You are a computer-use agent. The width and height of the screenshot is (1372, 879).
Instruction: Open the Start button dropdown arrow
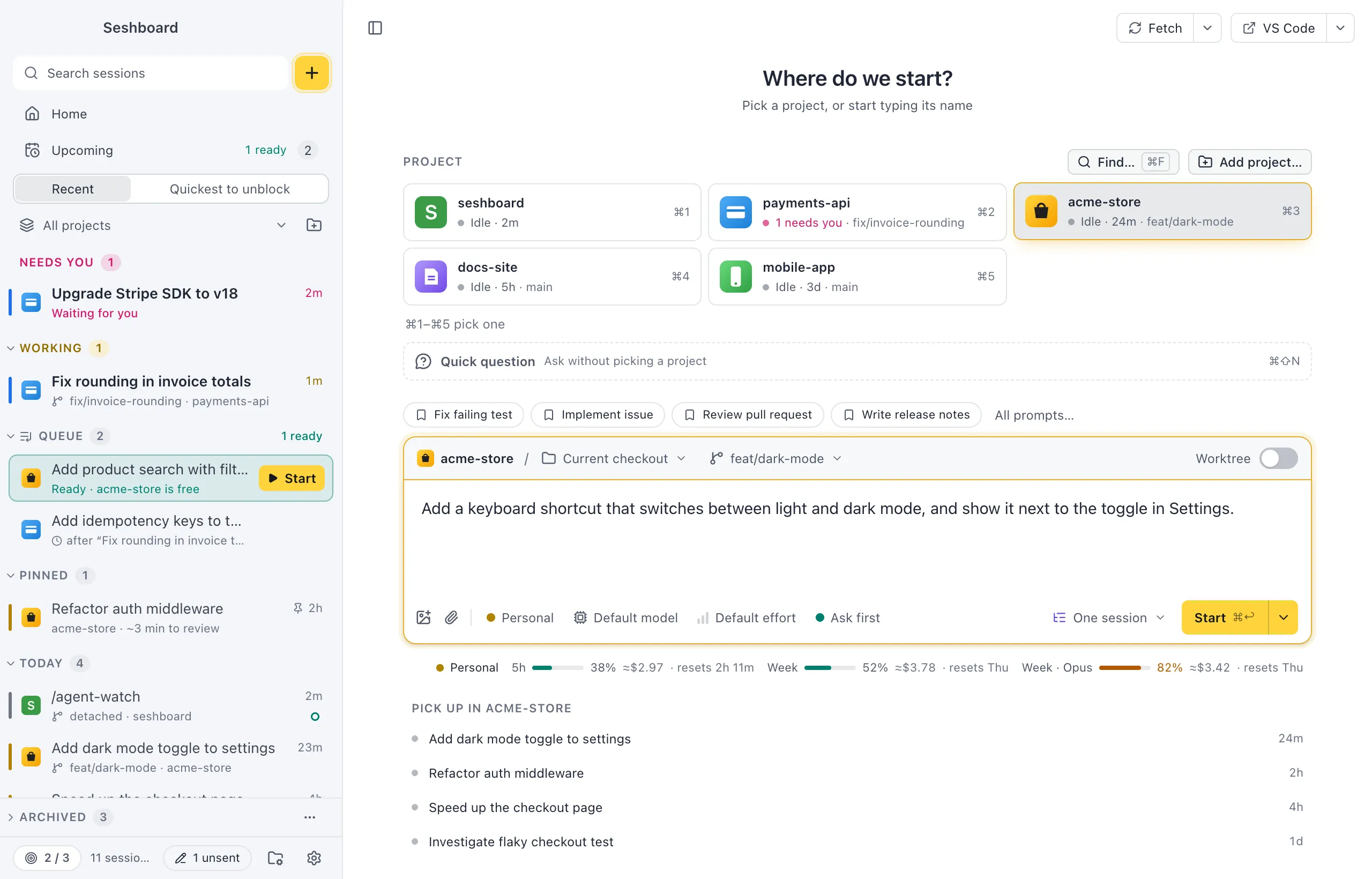1284,617
